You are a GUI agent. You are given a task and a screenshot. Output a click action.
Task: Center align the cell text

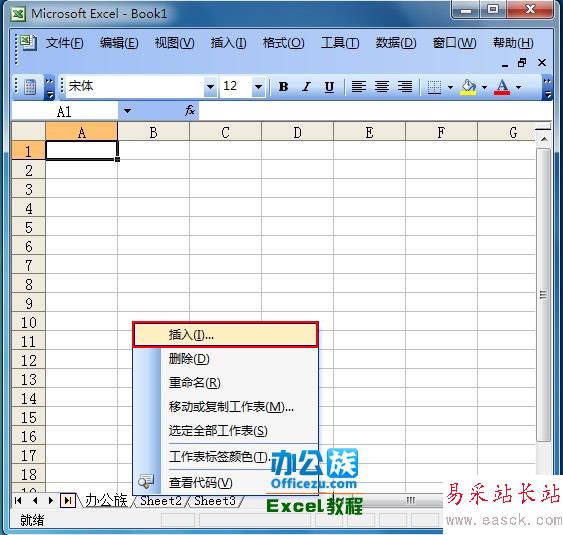click(x=382, y=87)
